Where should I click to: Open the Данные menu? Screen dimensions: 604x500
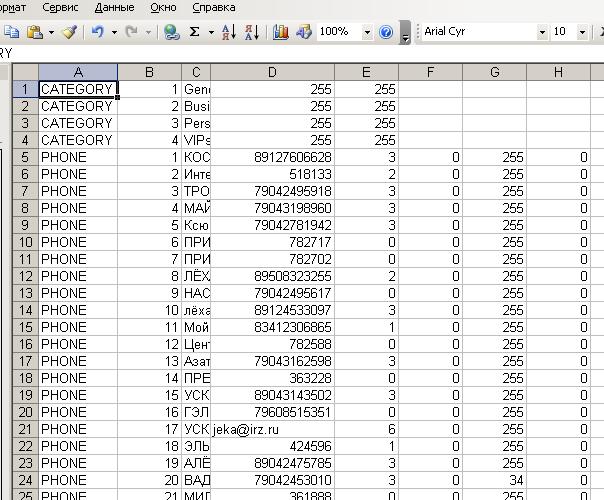(114, 7)
